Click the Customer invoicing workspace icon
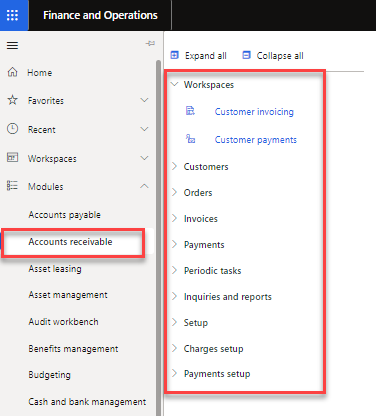 pos(190,111)
